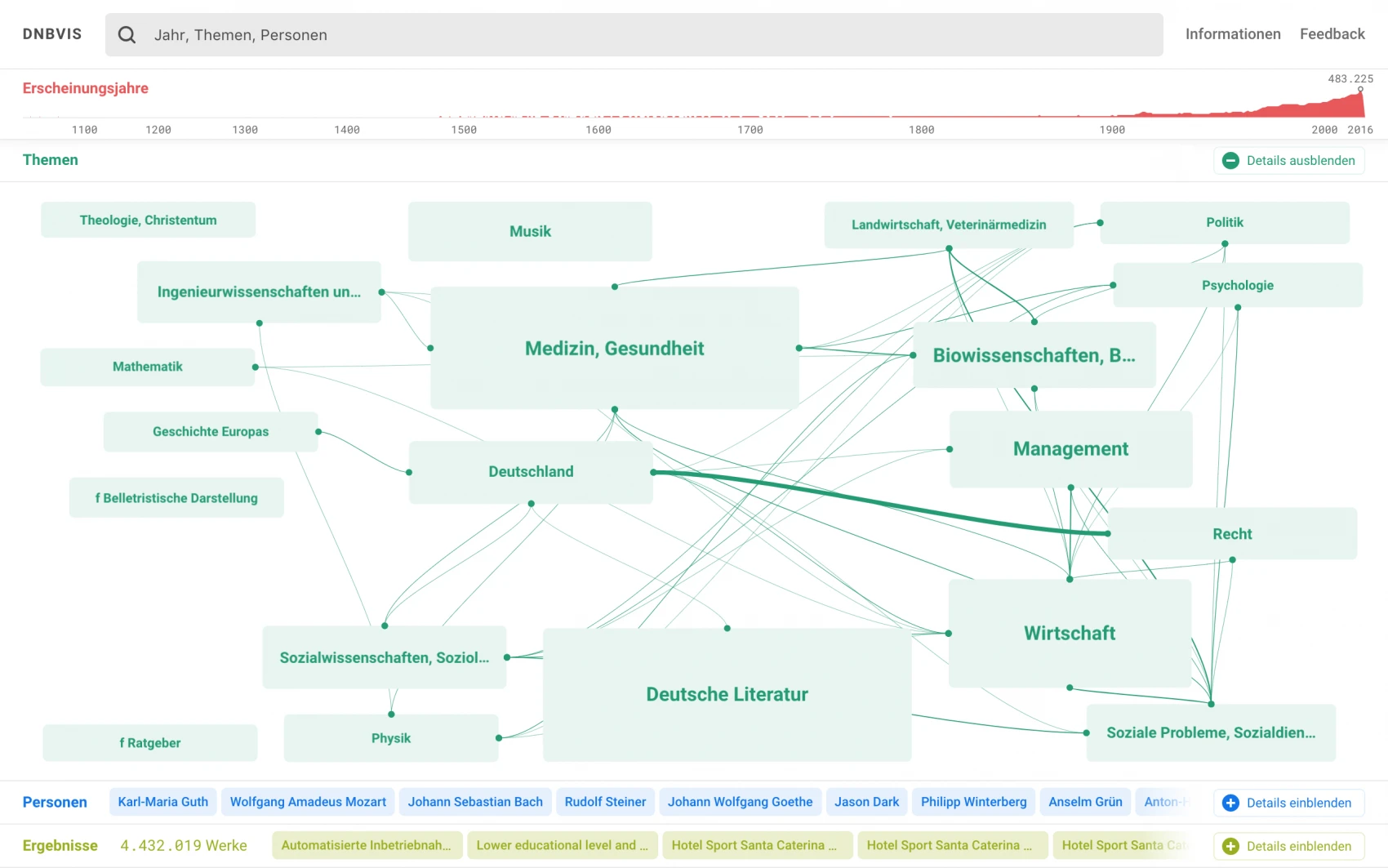Click the DNBVIS logo

52,34
